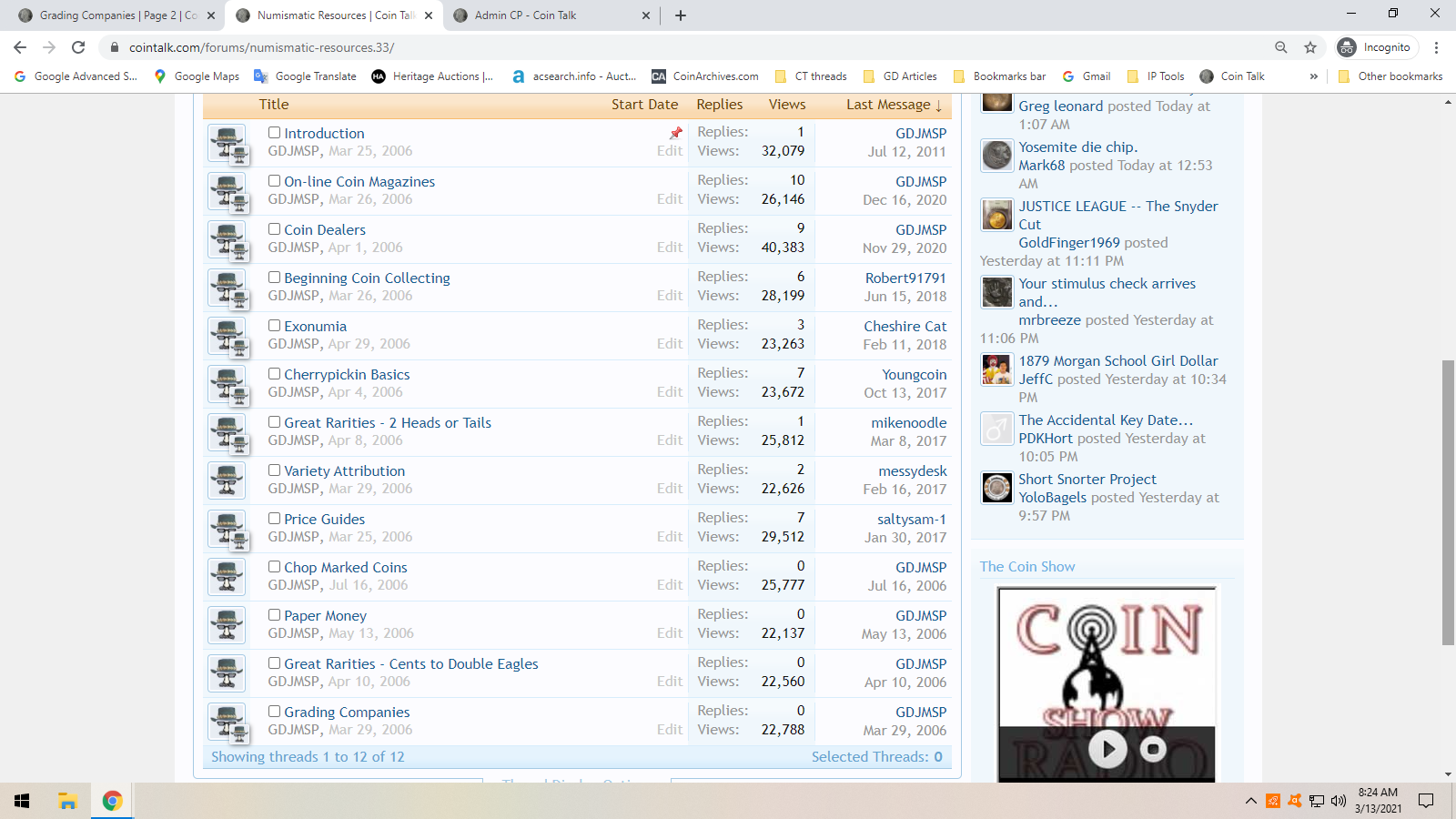Image resolution: width=1456 pixels, height=819 pixels.
Task: Check the Introduction thread checkbox
Action: [274, 133]
